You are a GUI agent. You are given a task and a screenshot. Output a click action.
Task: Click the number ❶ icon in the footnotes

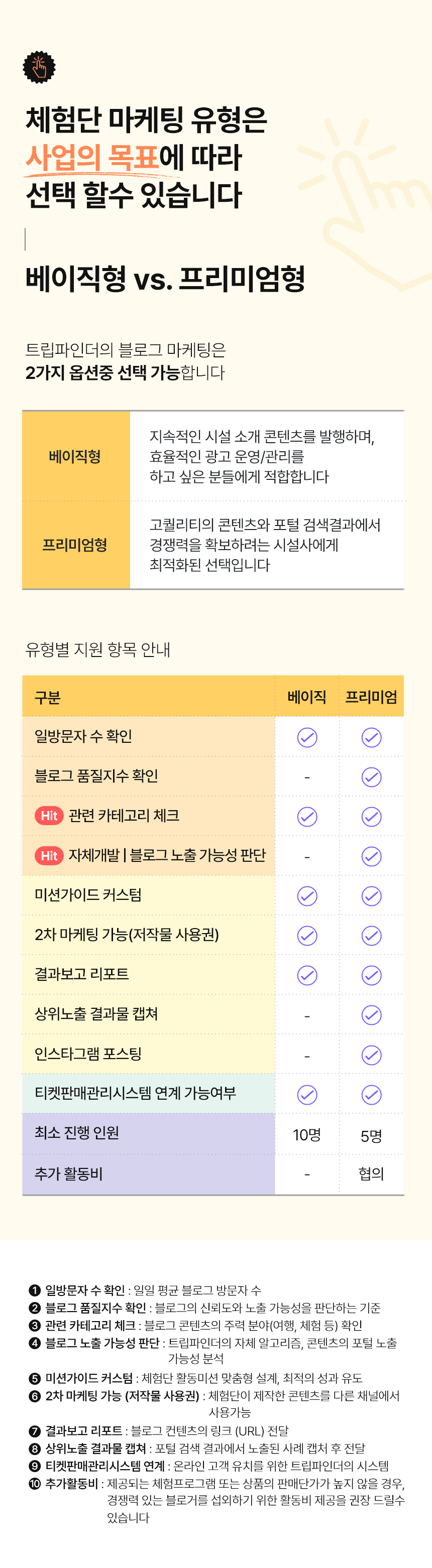(x=35, y=1290)
